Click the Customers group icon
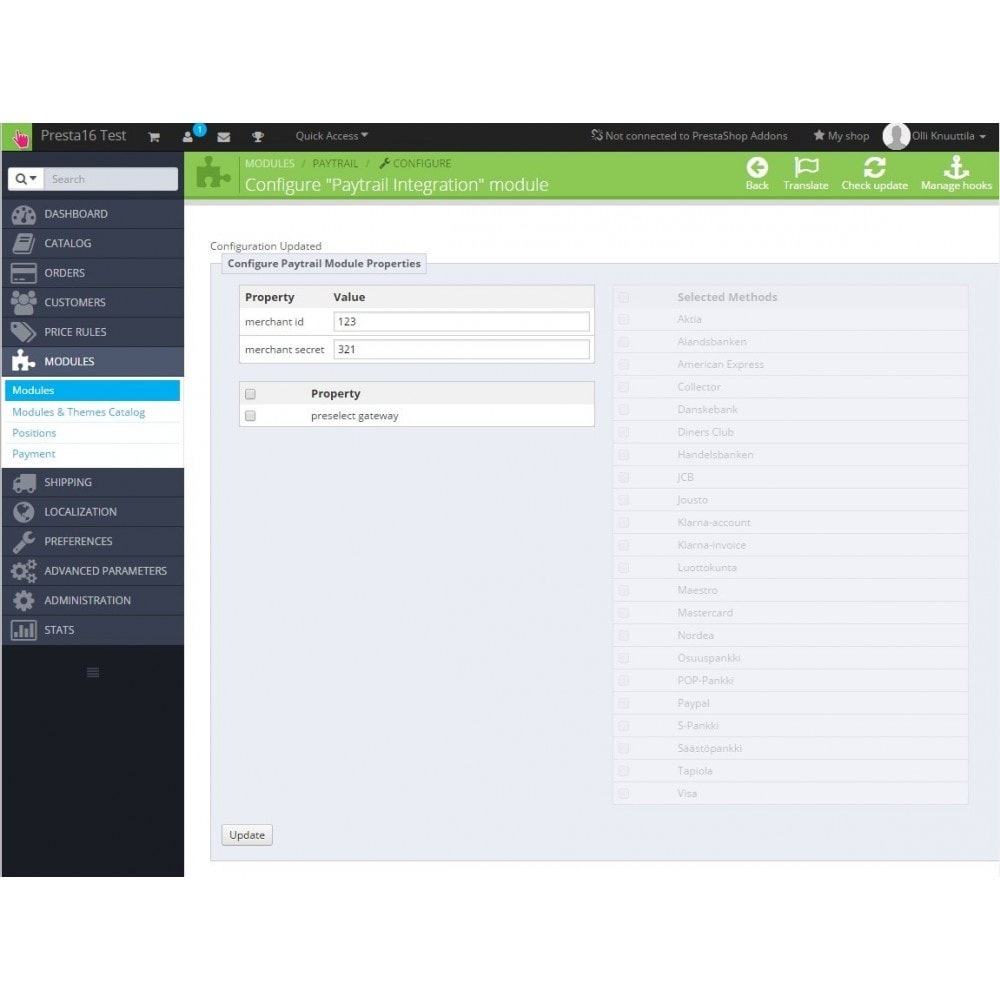 (24, 302)
